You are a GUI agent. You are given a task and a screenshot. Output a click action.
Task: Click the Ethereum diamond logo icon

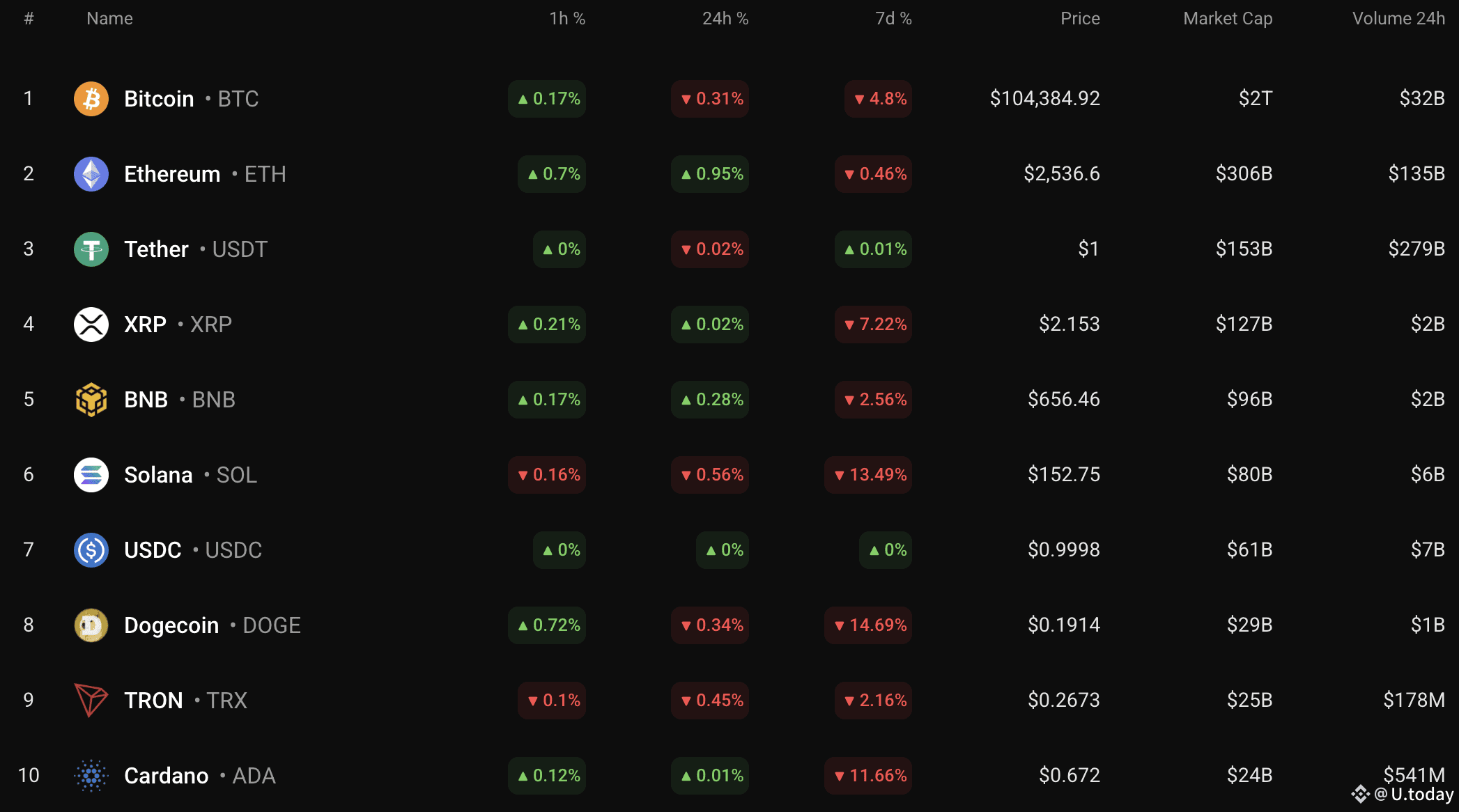pos(91,174)
